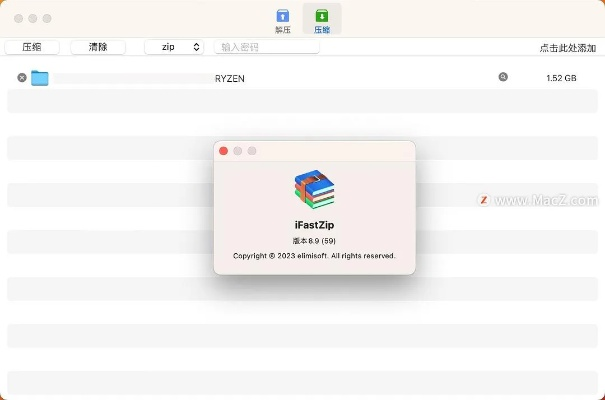Click the elimisoft copyright text
This screenshot has height=400, width=605.
coord(314,256)
